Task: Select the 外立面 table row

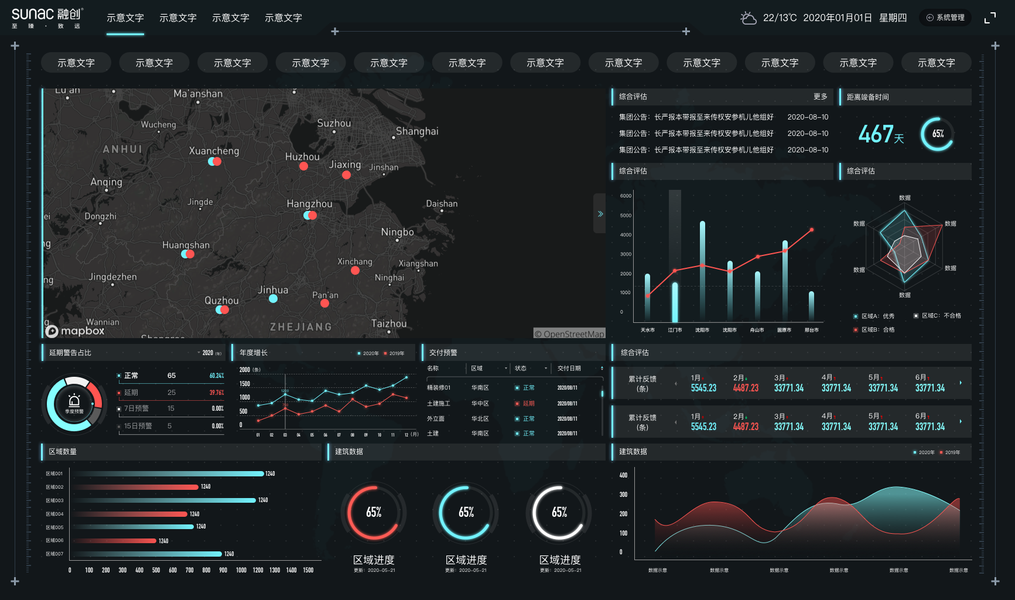Action: coord(513,419)
